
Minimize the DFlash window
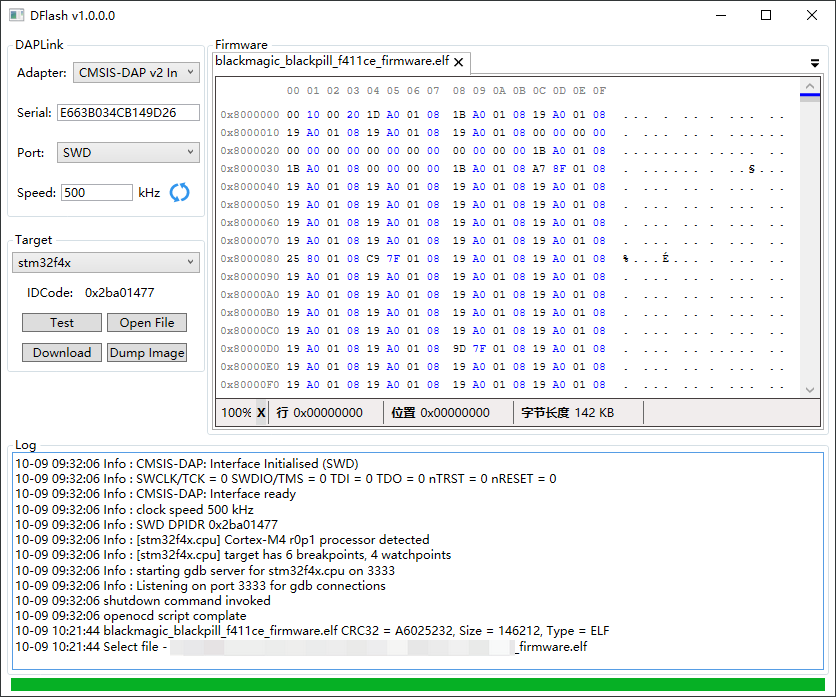pos(720,15)
